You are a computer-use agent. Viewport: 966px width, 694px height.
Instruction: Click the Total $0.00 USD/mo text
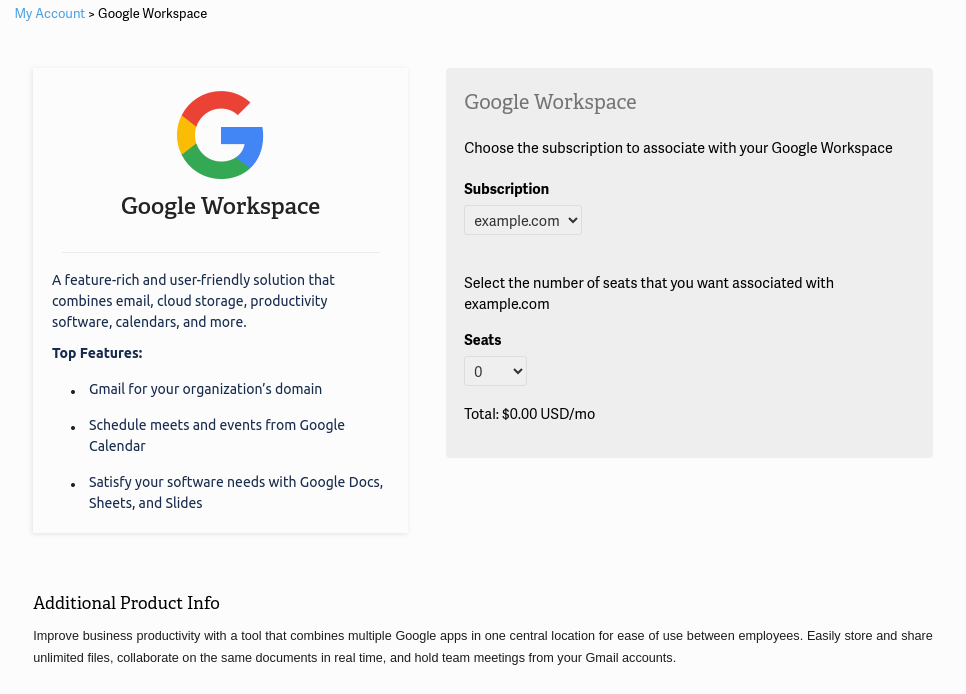pos(529,414)
